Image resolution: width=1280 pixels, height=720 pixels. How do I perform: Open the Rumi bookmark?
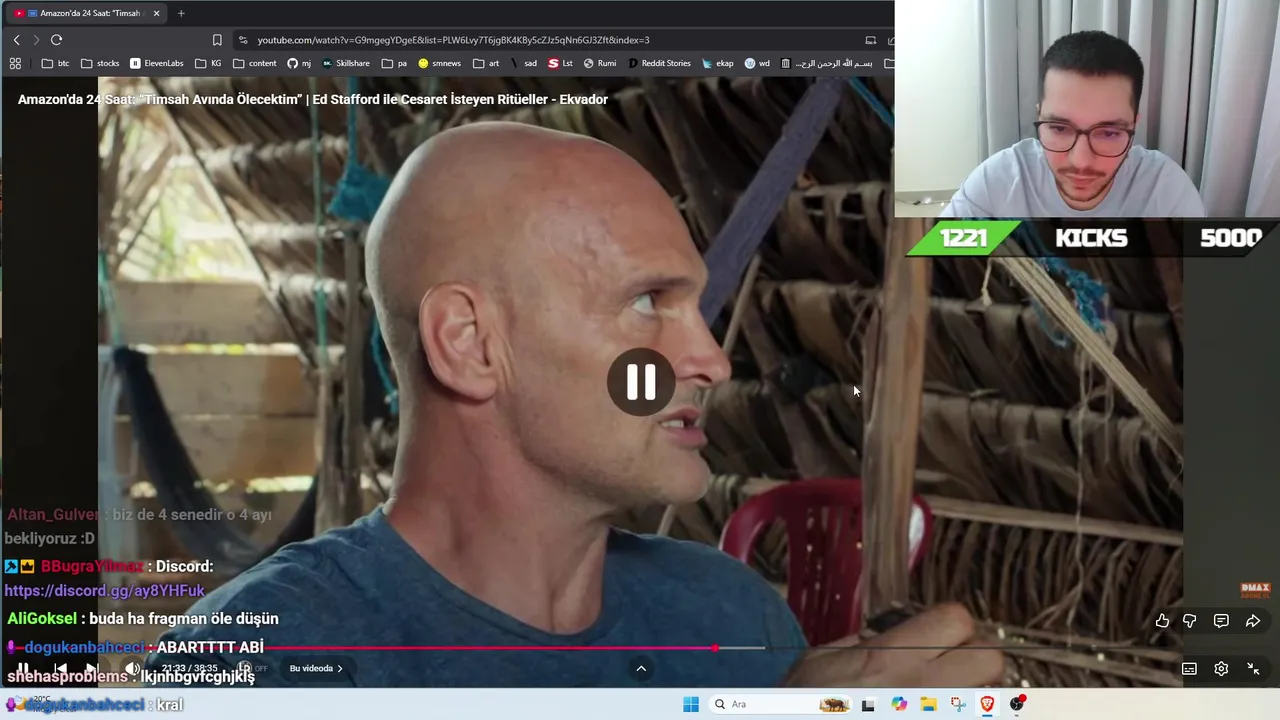(600, 63)
